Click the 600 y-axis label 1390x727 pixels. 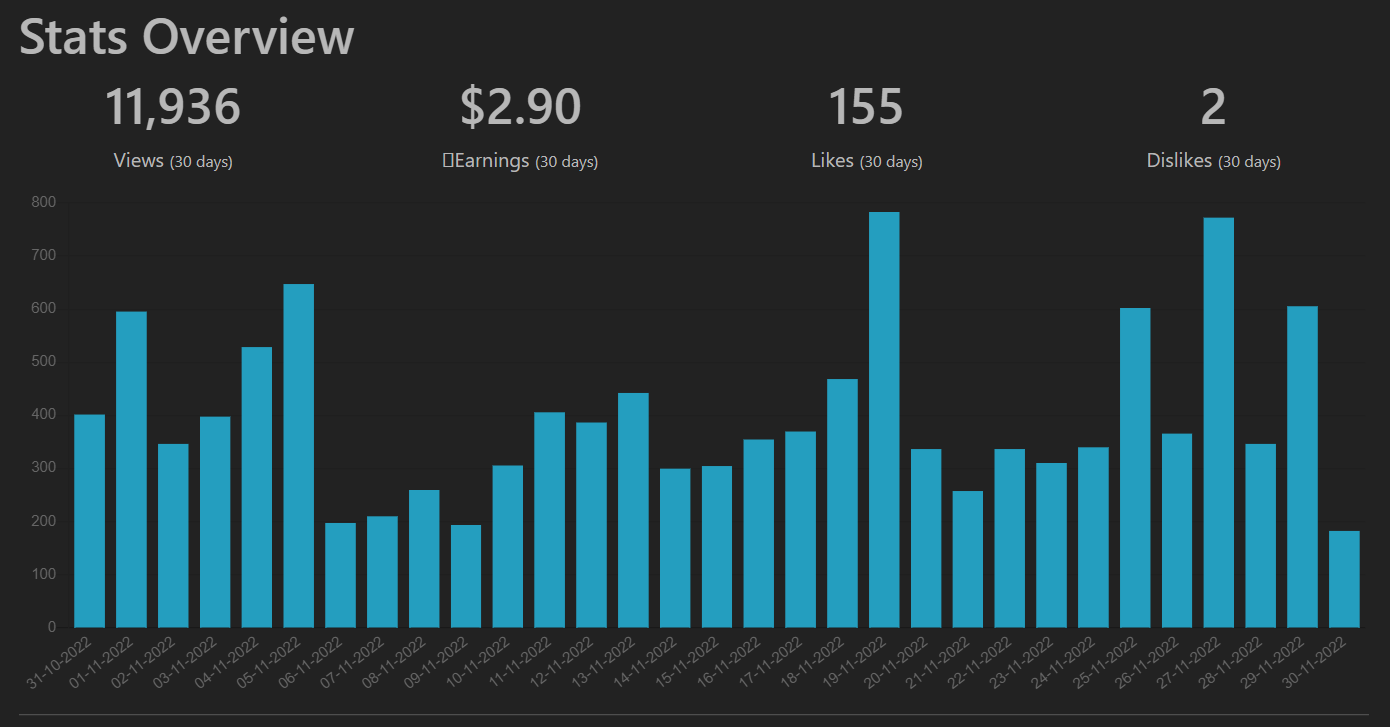coord(44,308)
